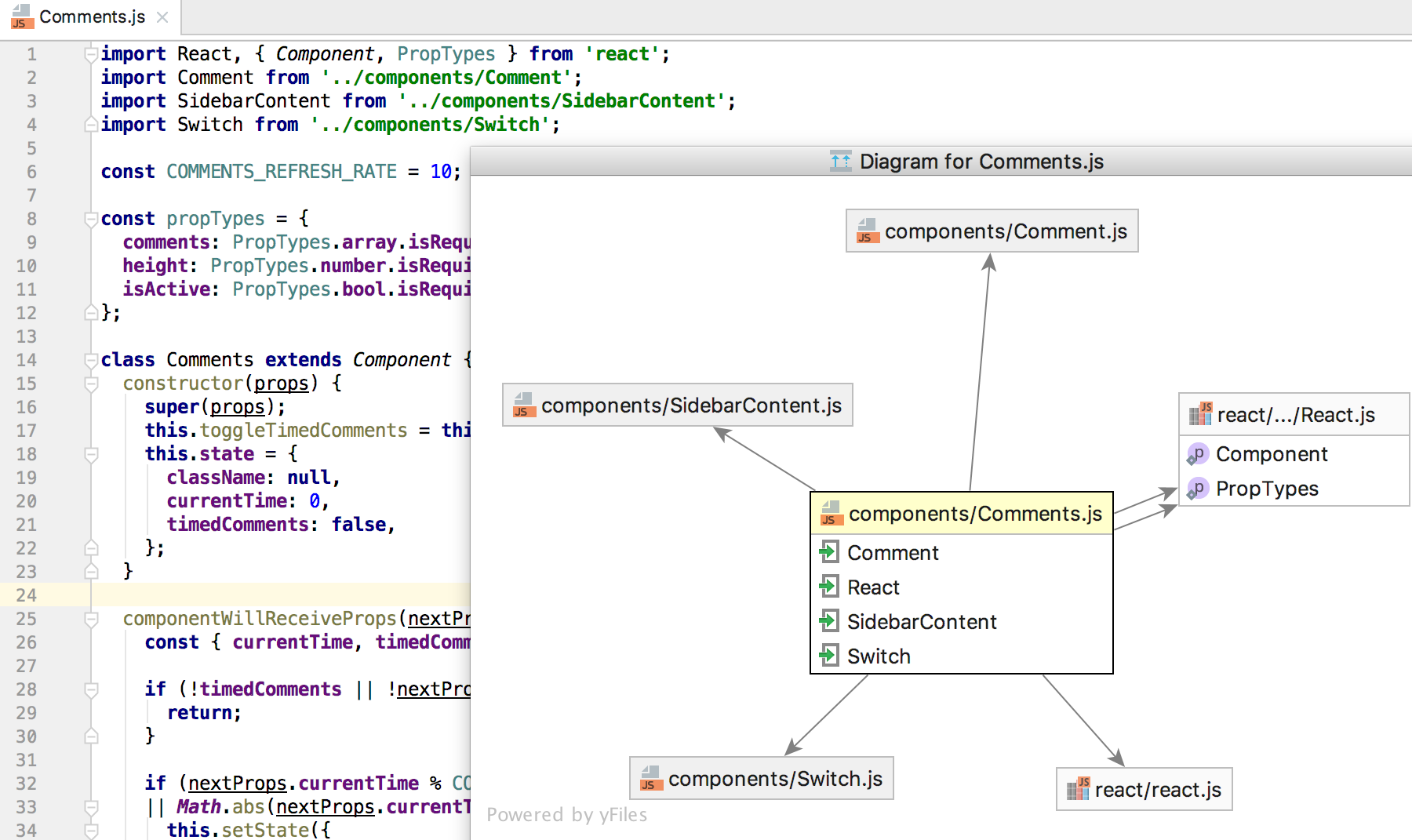Select the components/Comments.js node header
The image size is (1412, 840).
pos(962,514)
